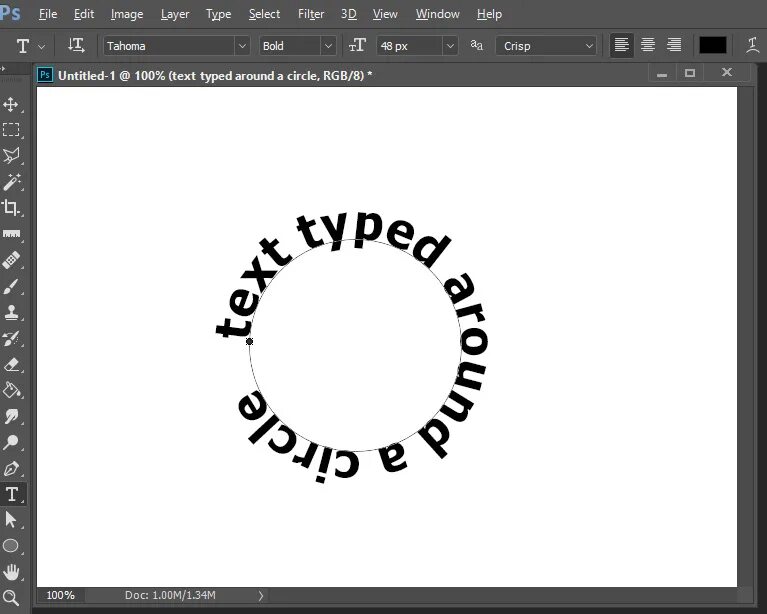Viewport: 767px width, 614px height.
Task: Select the Polygonal Lasso tool
Action: [11, 156]
